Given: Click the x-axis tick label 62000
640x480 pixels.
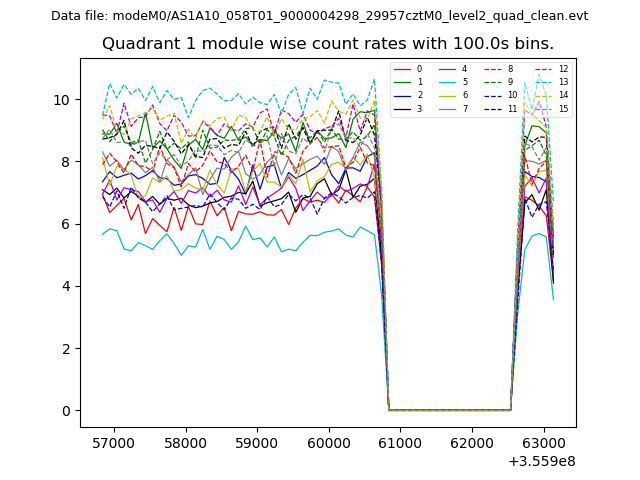Looking at the screenshot, I should click(471, 441).
